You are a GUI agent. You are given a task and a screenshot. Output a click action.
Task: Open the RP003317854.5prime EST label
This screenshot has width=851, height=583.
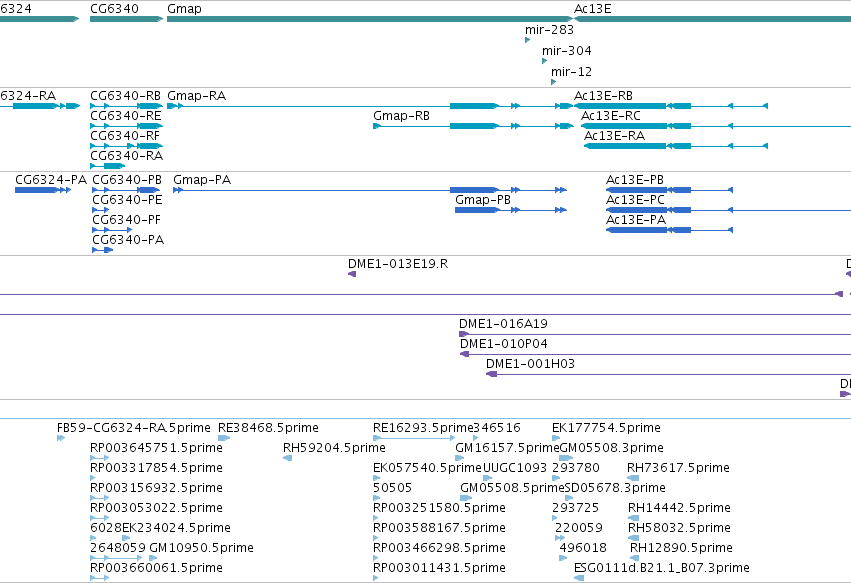tap(156, 468)
